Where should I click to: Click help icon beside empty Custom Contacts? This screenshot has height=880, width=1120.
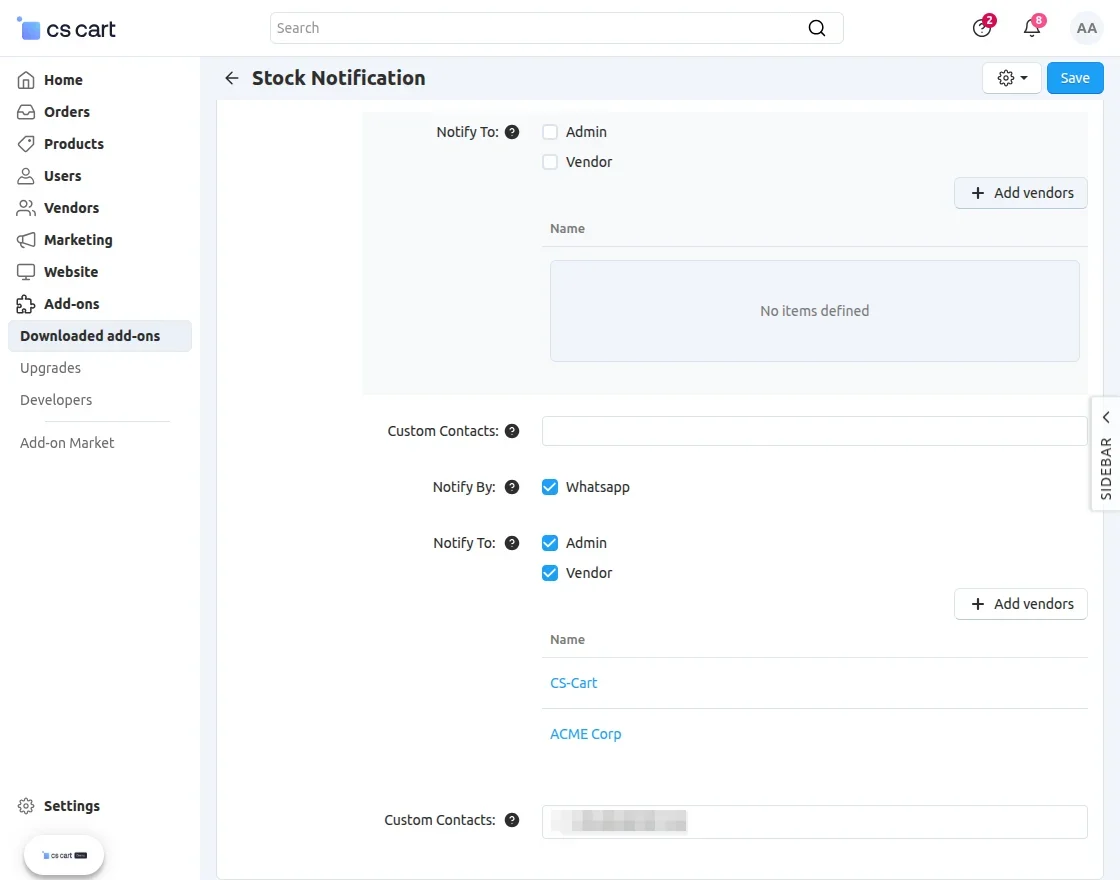512,431
